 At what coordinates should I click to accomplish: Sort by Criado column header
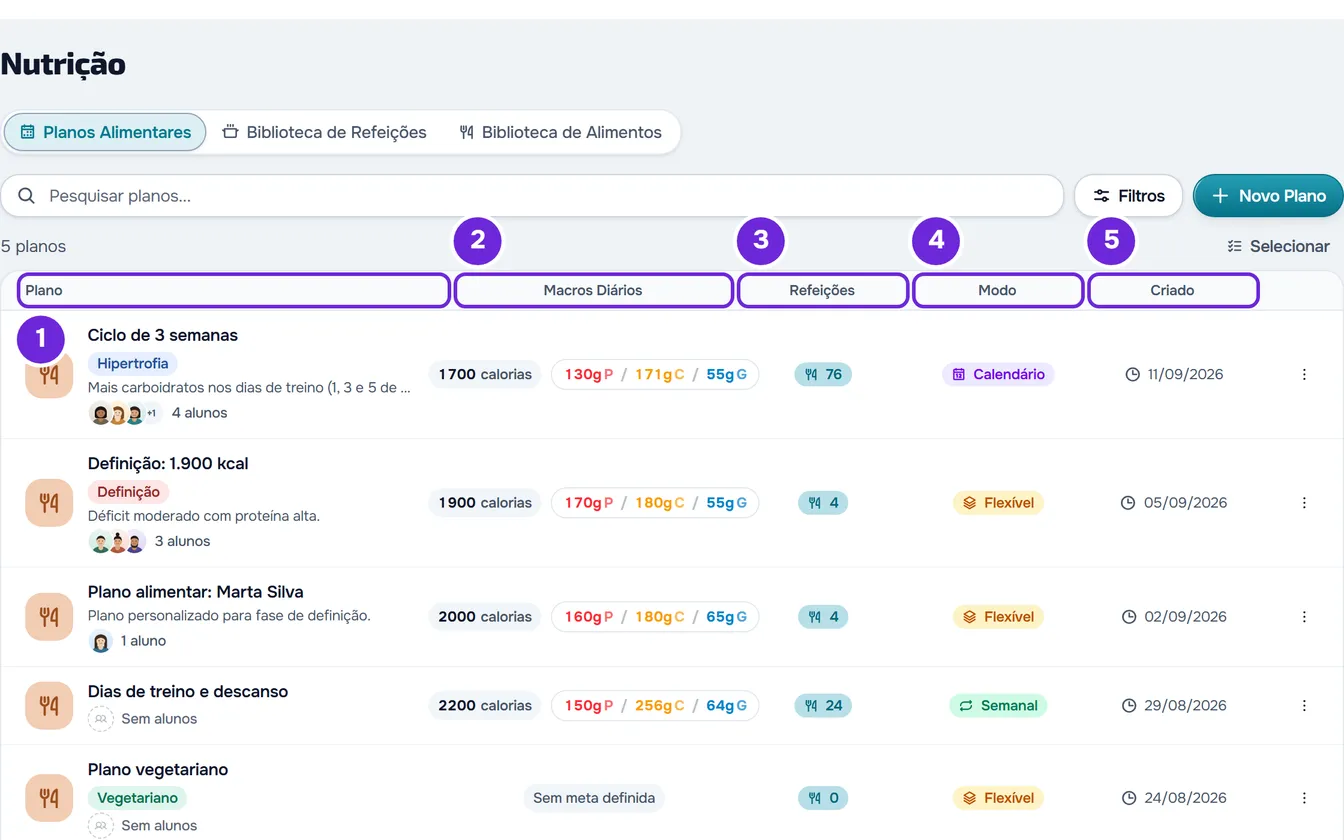[x=1172, y=290]
